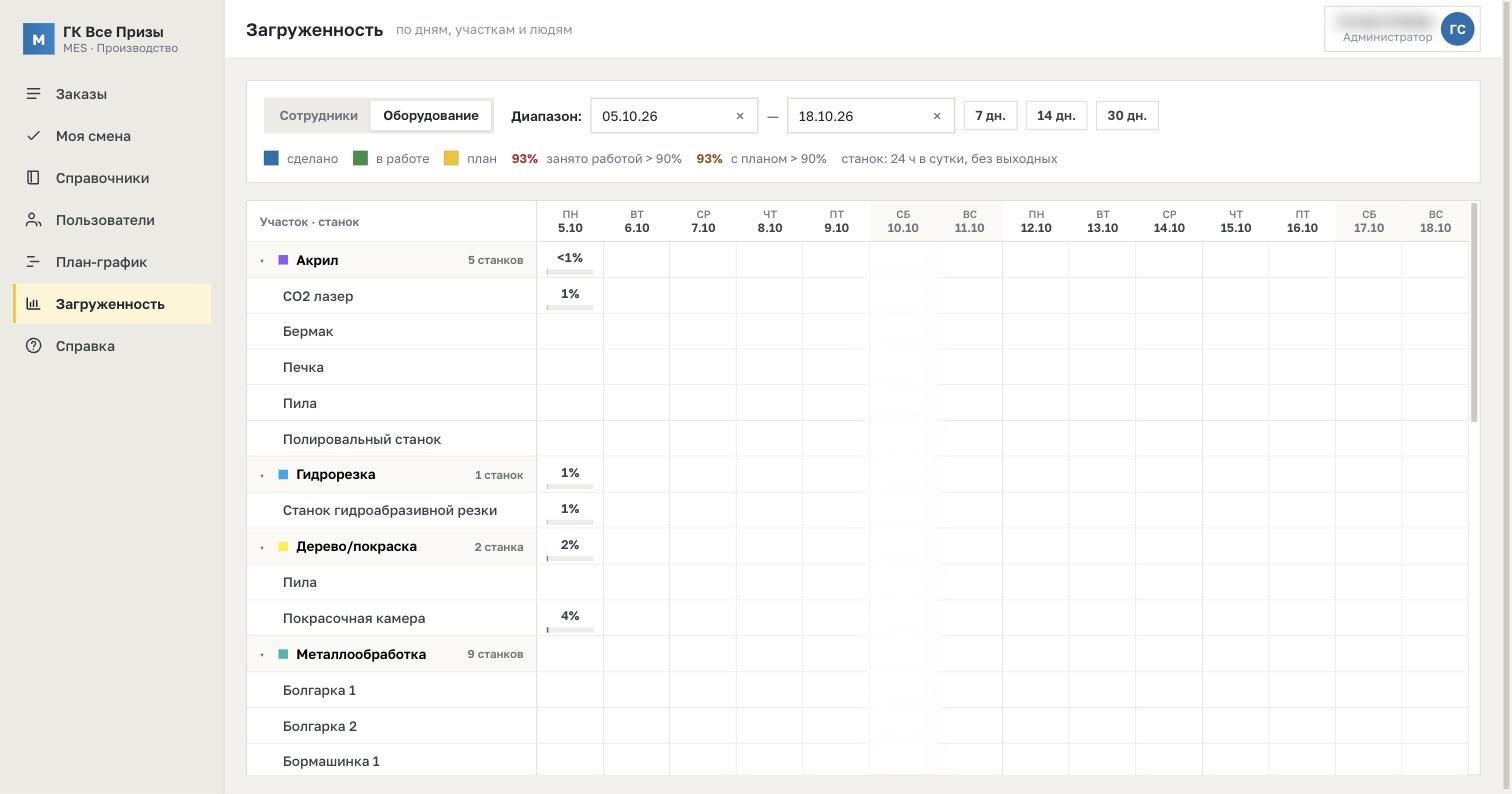Click the purple Акрил color square
Screen dimensions: 1512x794
tap(283, 260)
